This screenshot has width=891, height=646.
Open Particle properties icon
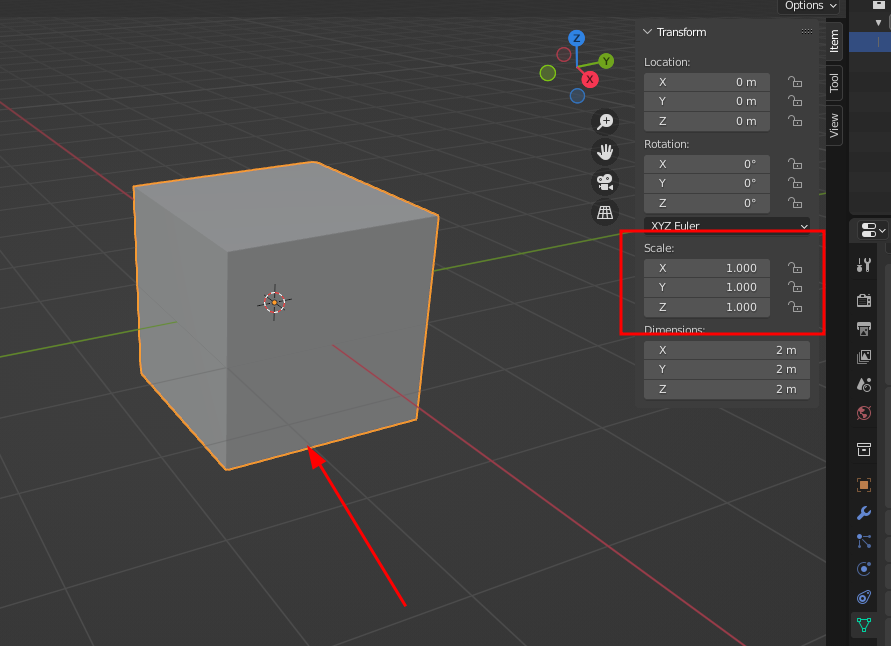pos(863,541)
